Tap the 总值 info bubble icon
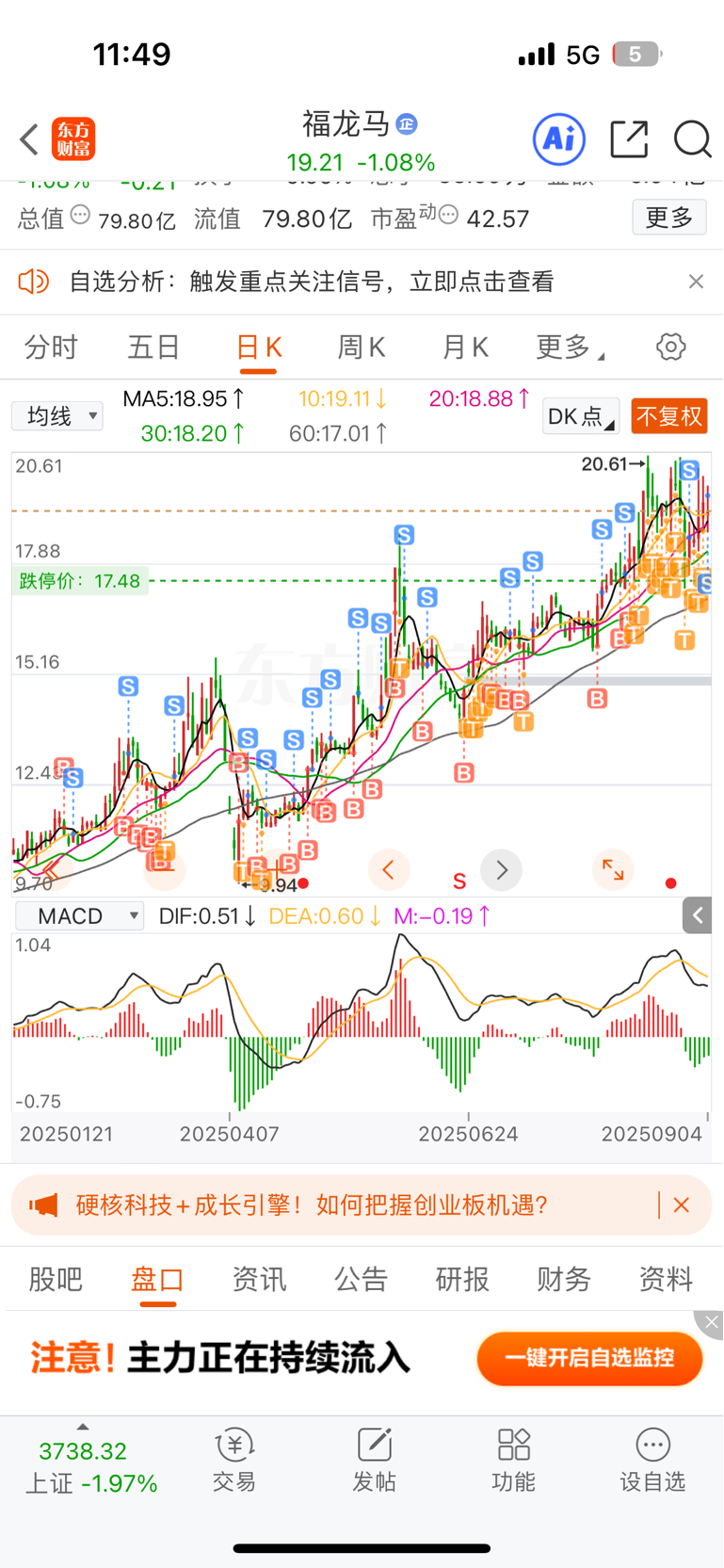The width and height of the screenshot is (724, 1568). (x=81, y=216)
